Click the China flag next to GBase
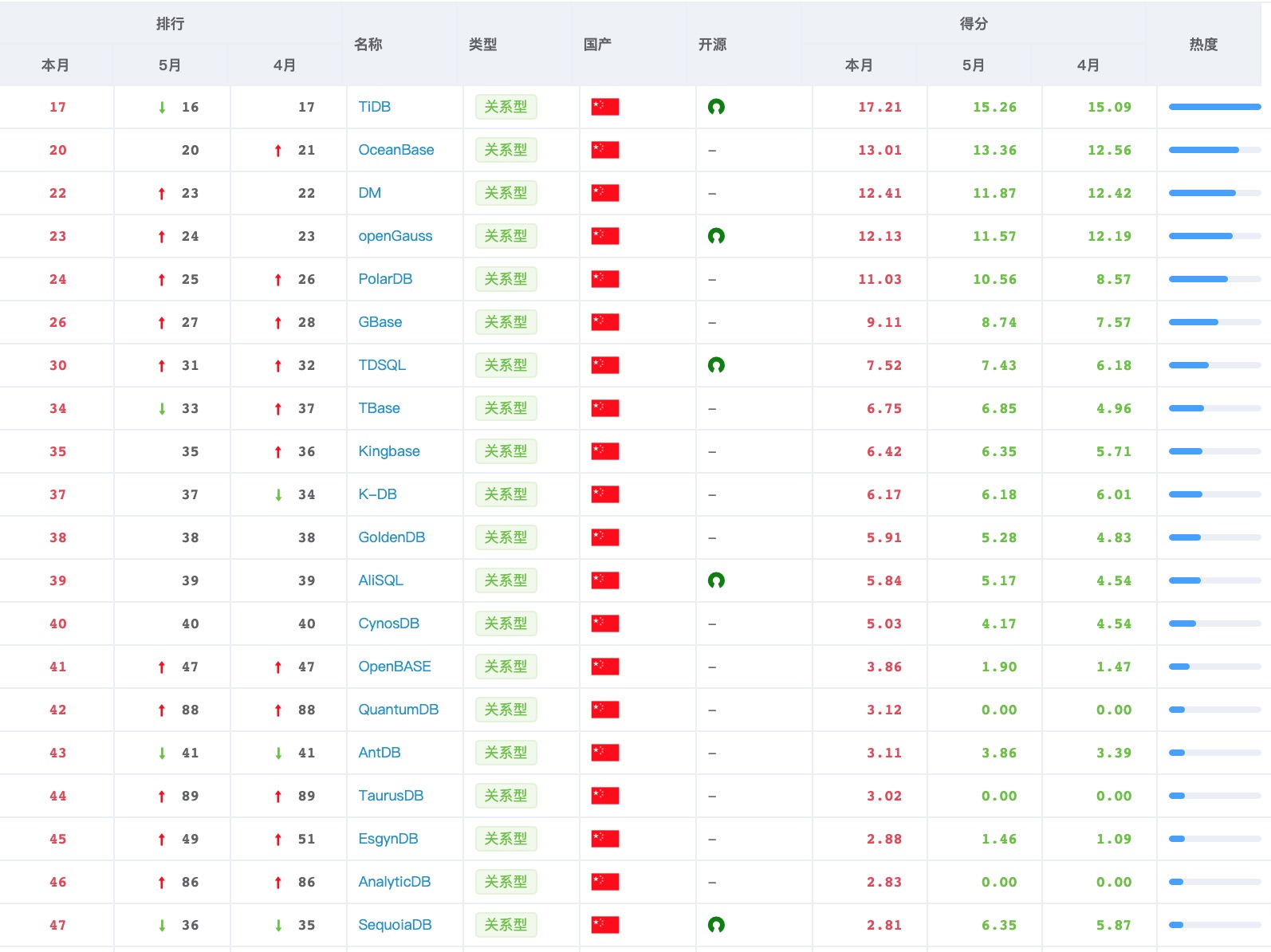1271x952 pixels. point(605,322)
